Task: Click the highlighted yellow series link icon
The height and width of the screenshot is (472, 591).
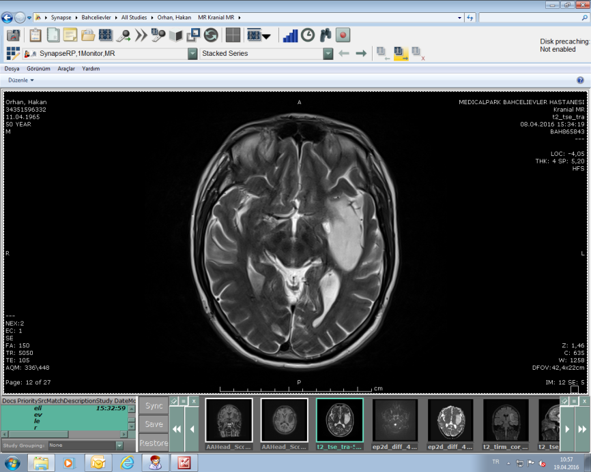Action: (x=401, y=54)
